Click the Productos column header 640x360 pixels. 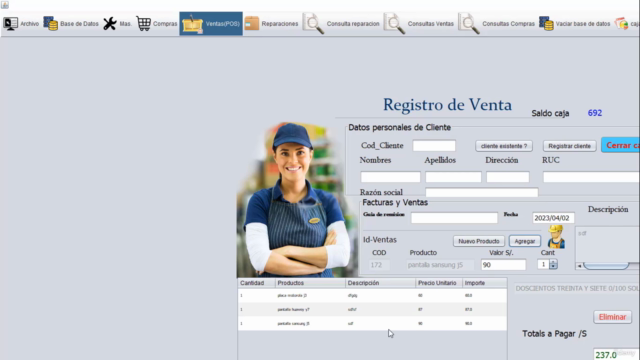(x=310, y=283)
